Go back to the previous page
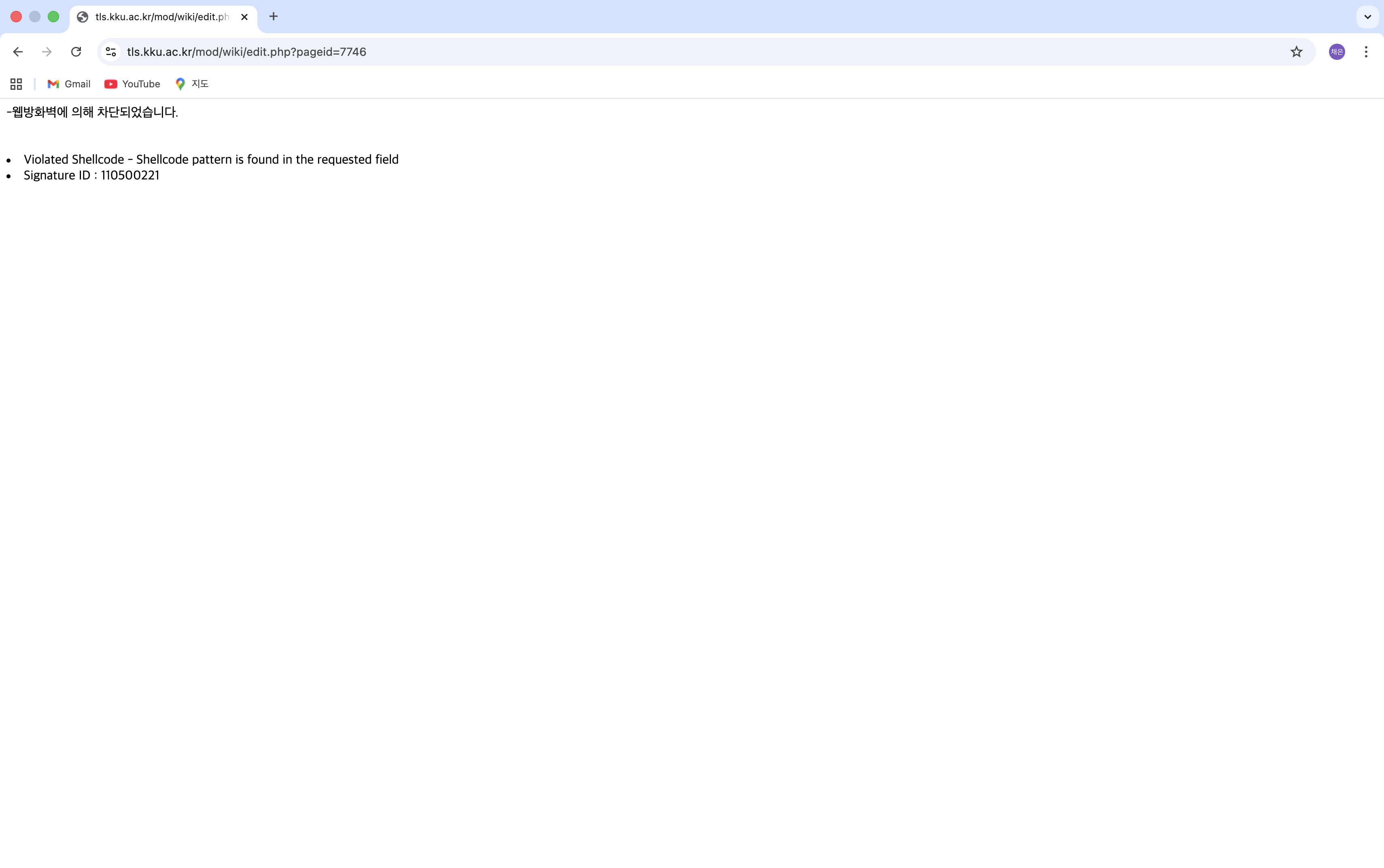 click(18, 52)
